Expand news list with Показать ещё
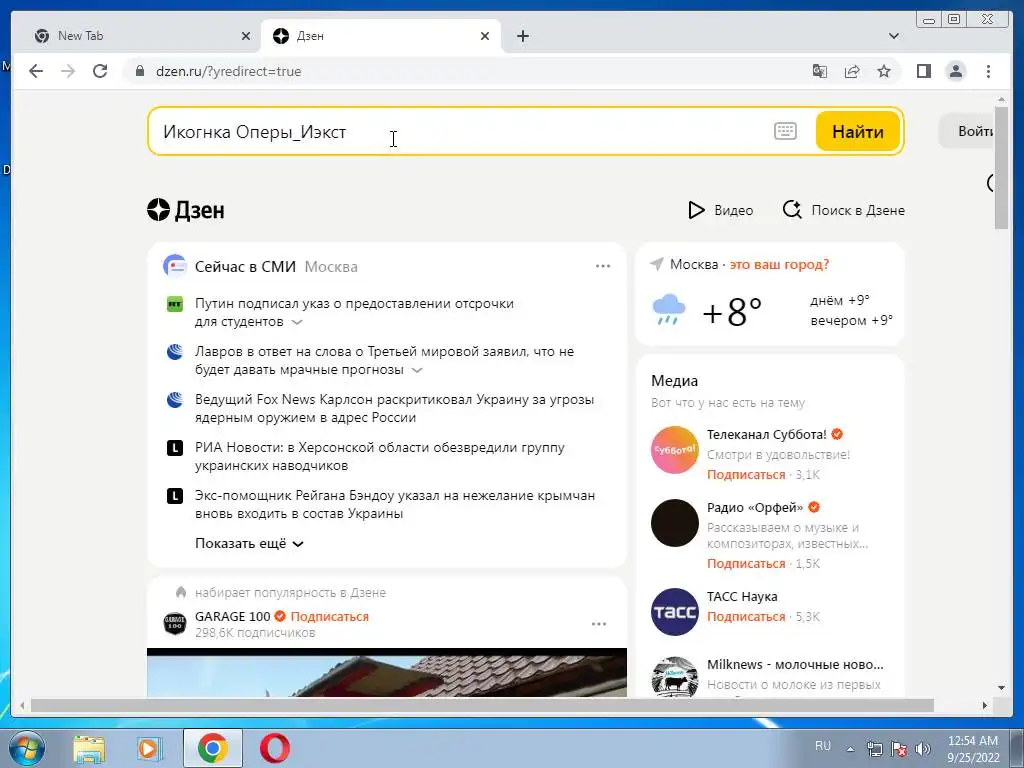 249,543
